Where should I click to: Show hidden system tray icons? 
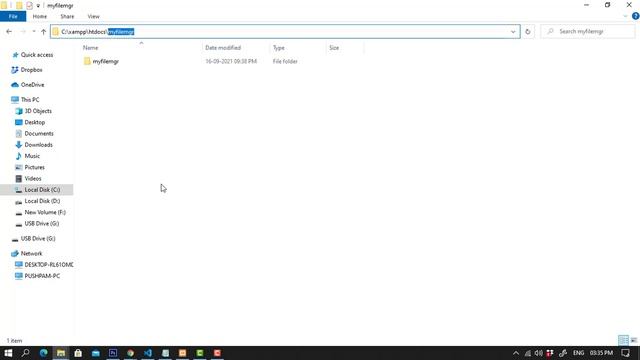(516, 353)
